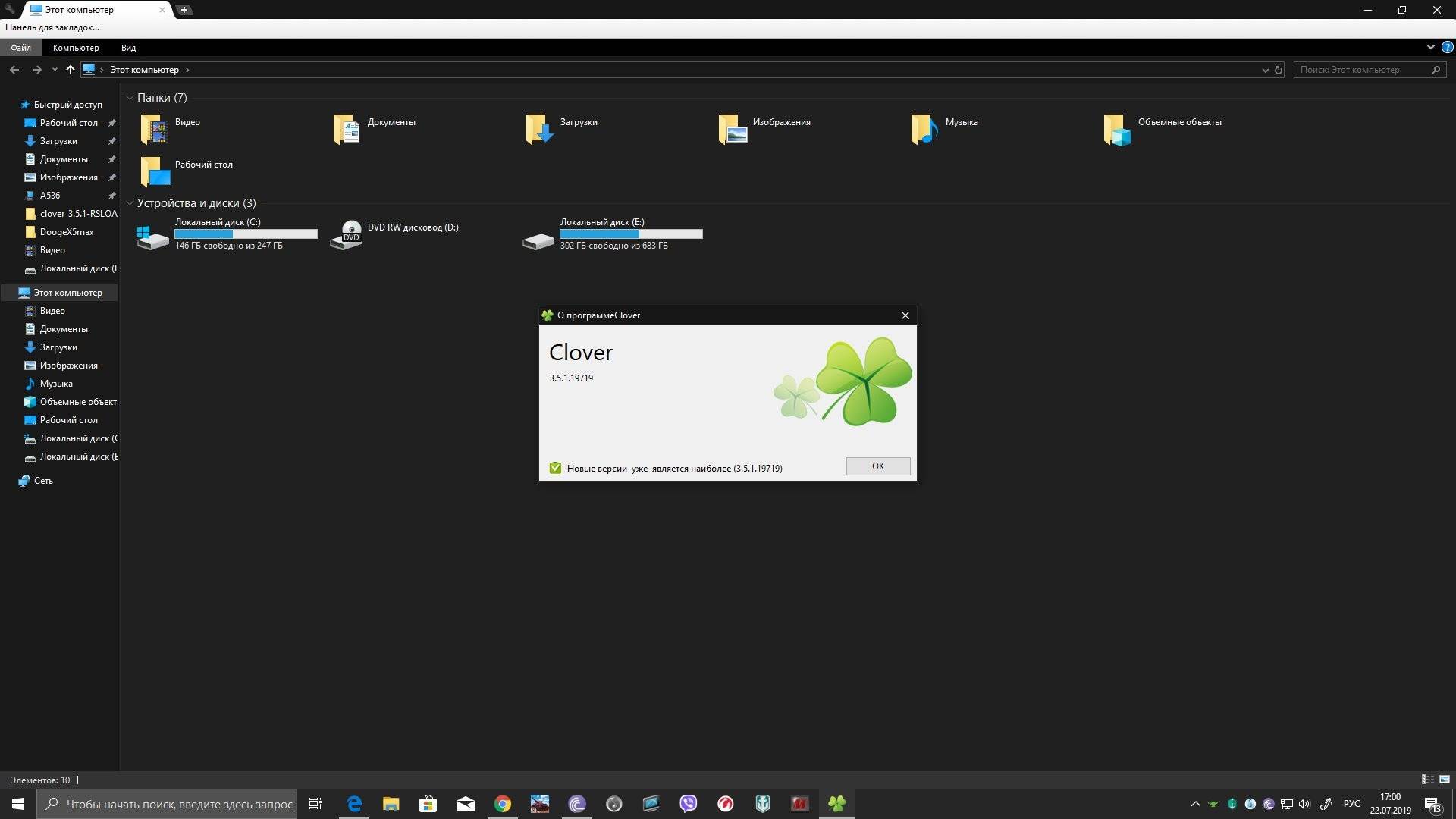
Task: Select the Рабочий стол folder icon
Action: coord(155,172)
